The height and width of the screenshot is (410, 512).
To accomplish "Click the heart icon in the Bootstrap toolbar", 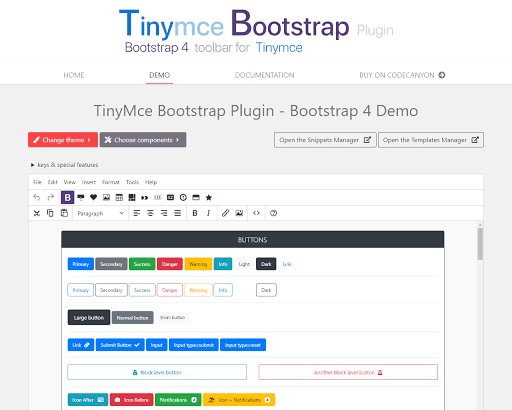I will click(93, 197).
